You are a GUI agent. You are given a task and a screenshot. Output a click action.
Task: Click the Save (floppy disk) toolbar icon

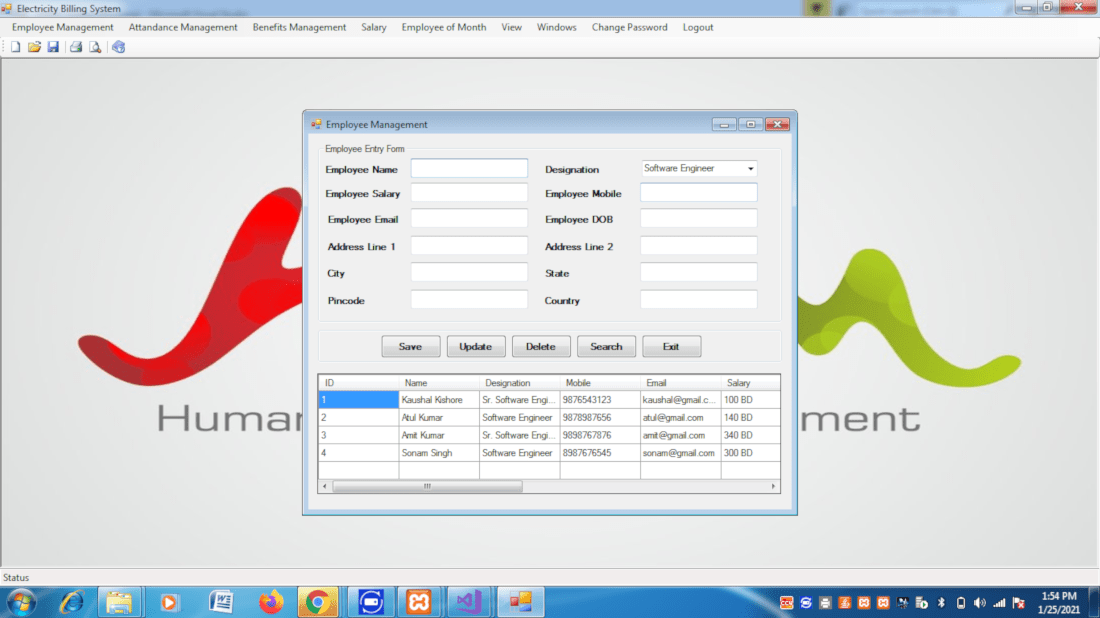(x=53, y=47)
